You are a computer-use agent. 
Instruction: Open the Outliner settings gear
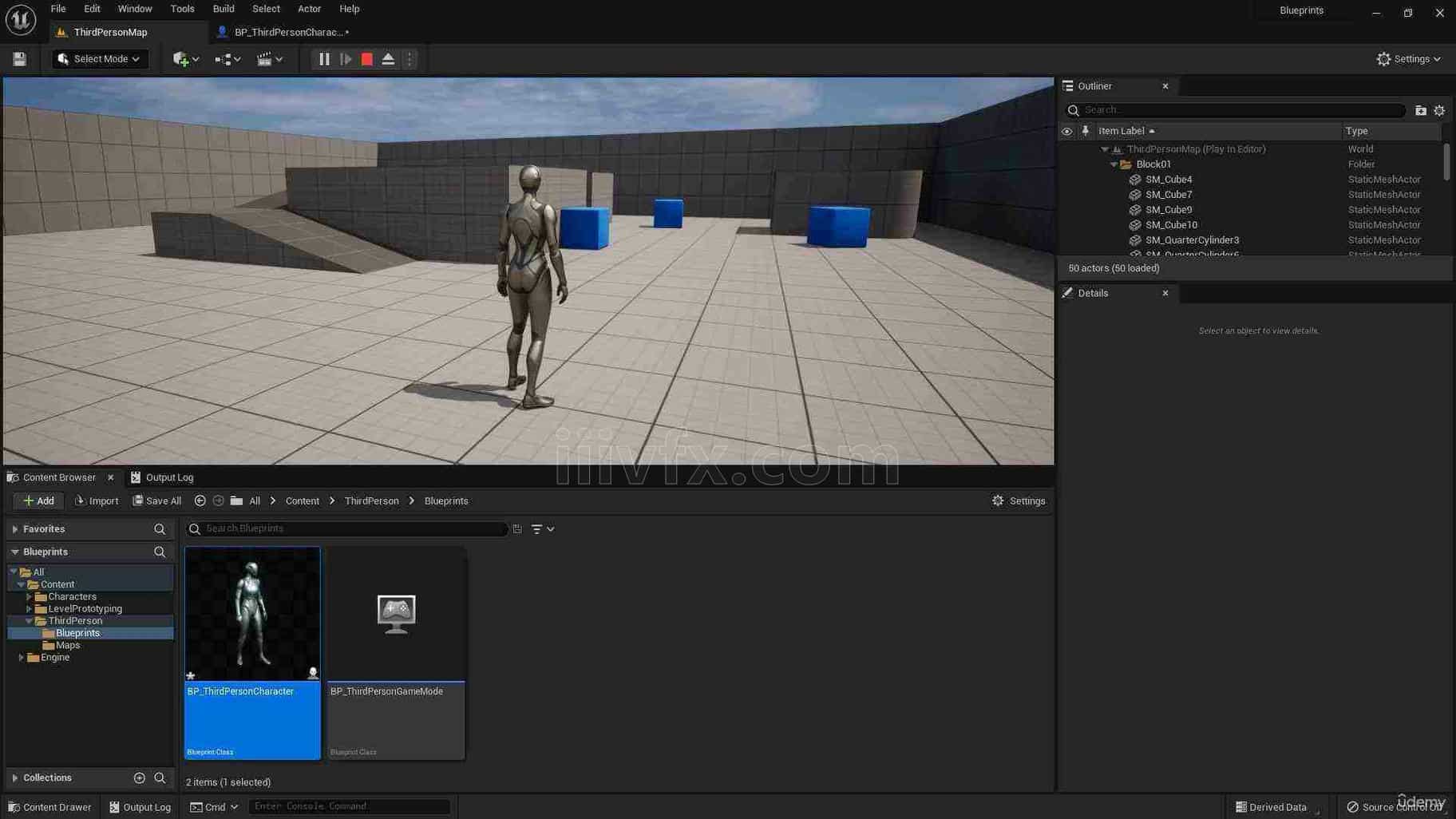[x=1439, y=111]
